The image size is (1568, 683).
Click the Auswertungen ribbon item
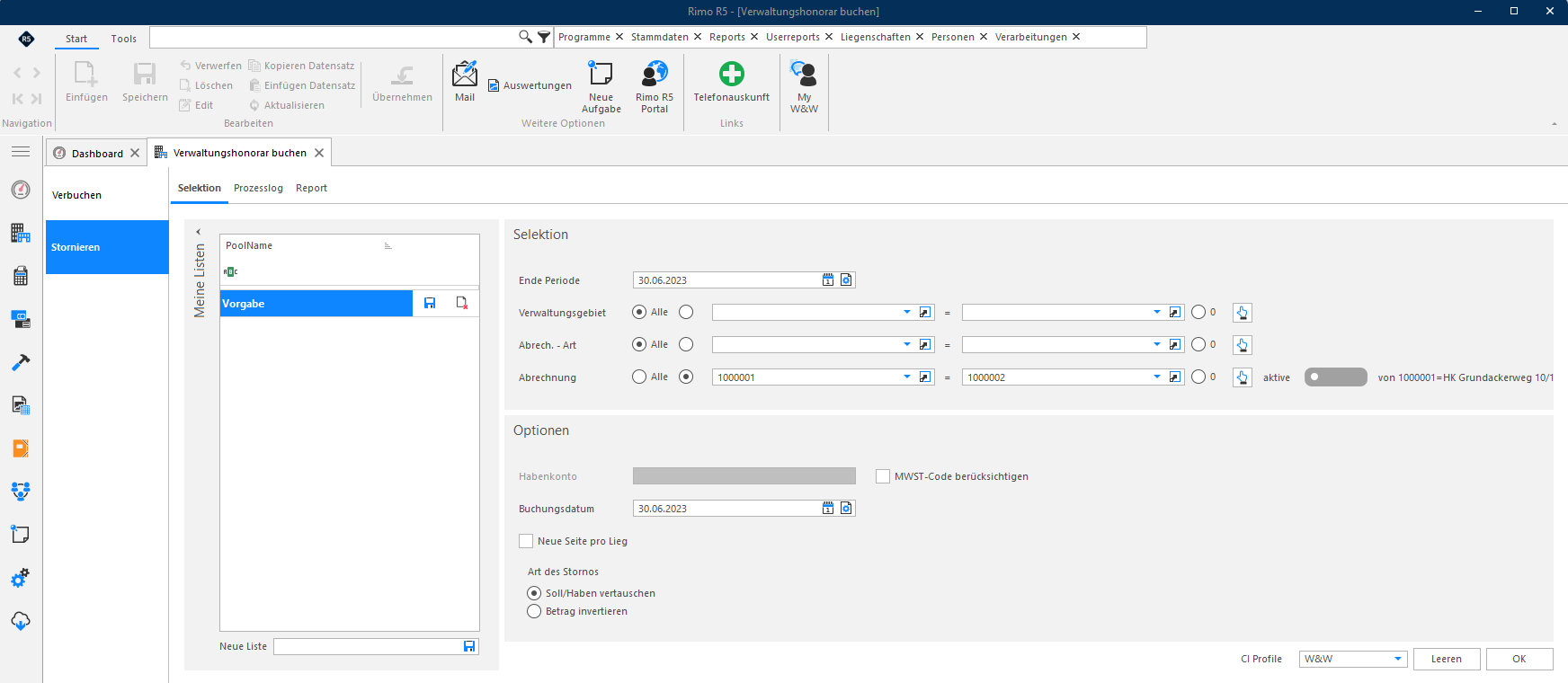click(x=530, y=85)
